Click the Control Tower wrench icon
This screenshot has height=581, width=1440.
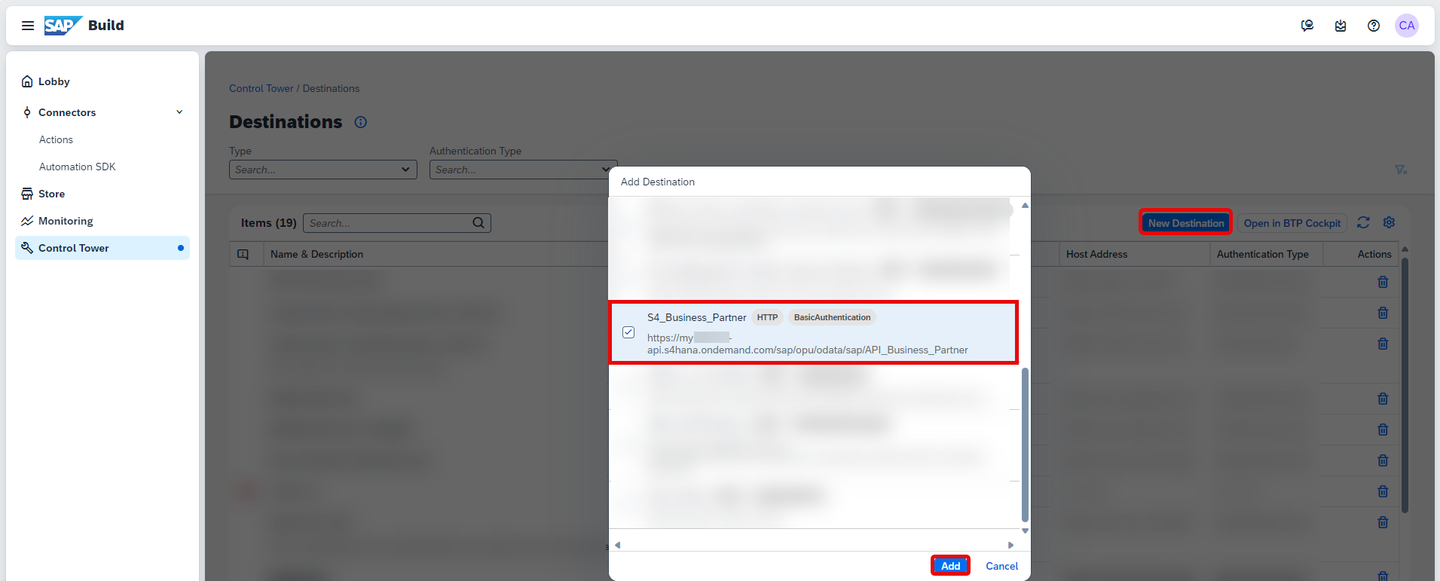pos(27,248)
